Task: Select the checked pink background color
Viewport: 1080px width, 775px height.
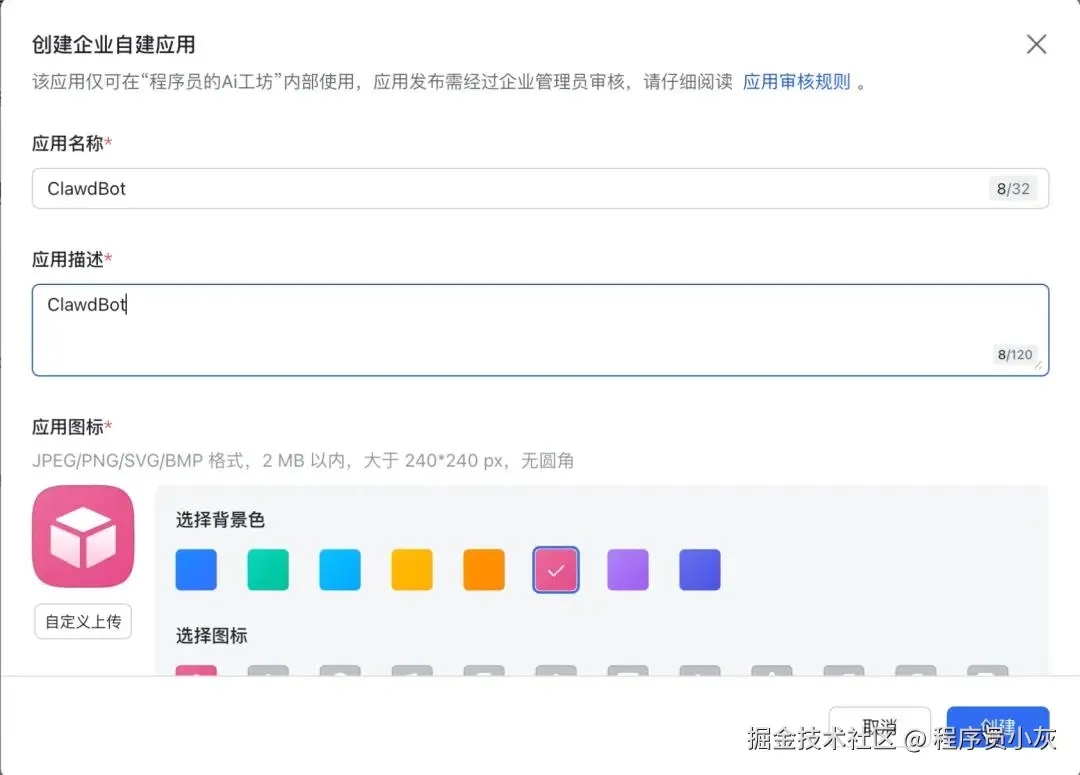Action: coord(556,570)
